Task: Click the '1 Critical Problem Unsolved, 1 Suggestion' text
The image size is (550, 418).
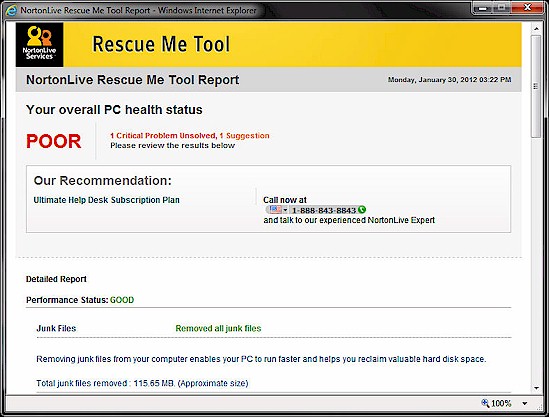Action: pyautogui.click(x=190, y=136)
